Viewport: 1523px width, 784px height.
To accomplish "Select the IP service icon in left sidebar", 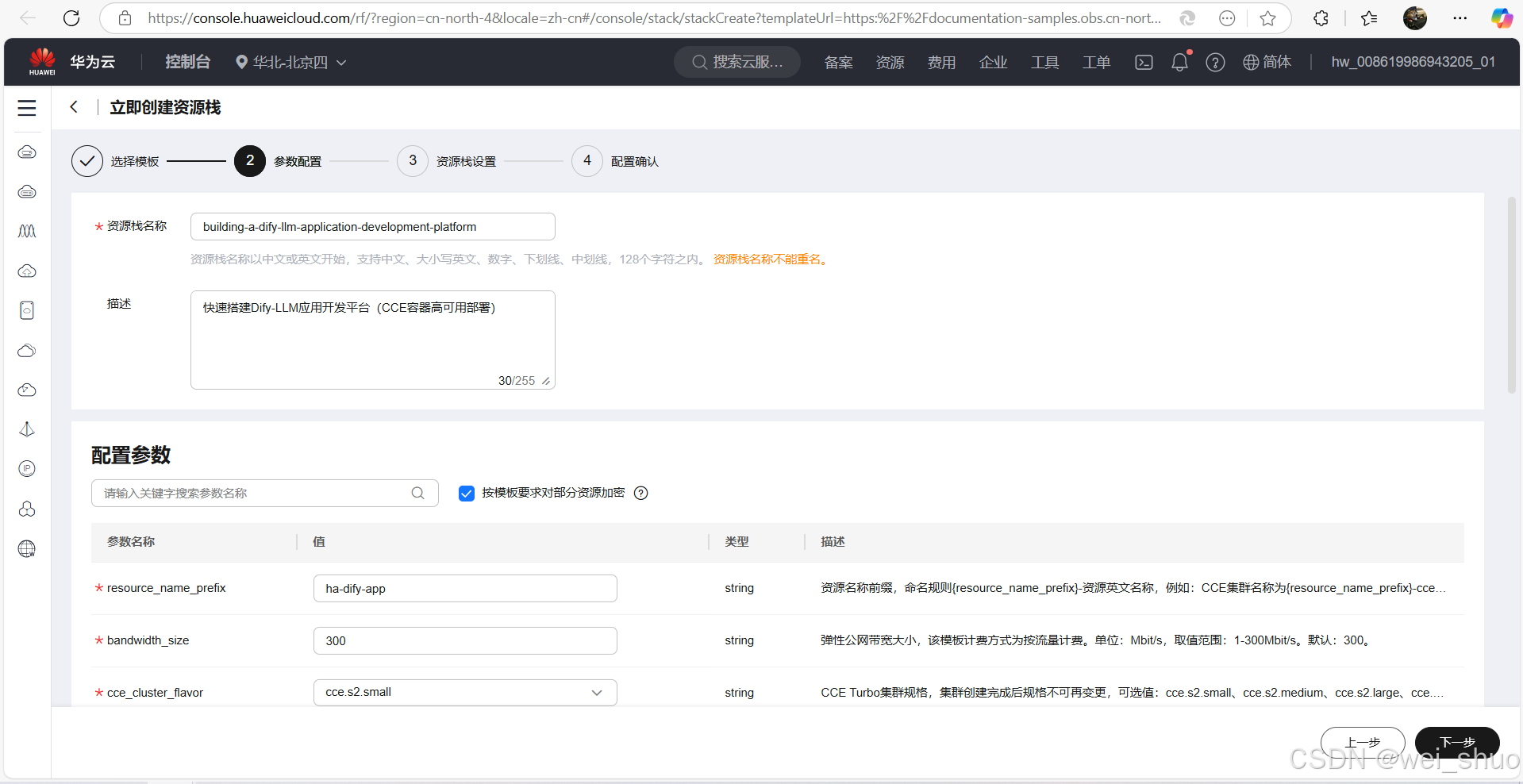I will (26, 468).
